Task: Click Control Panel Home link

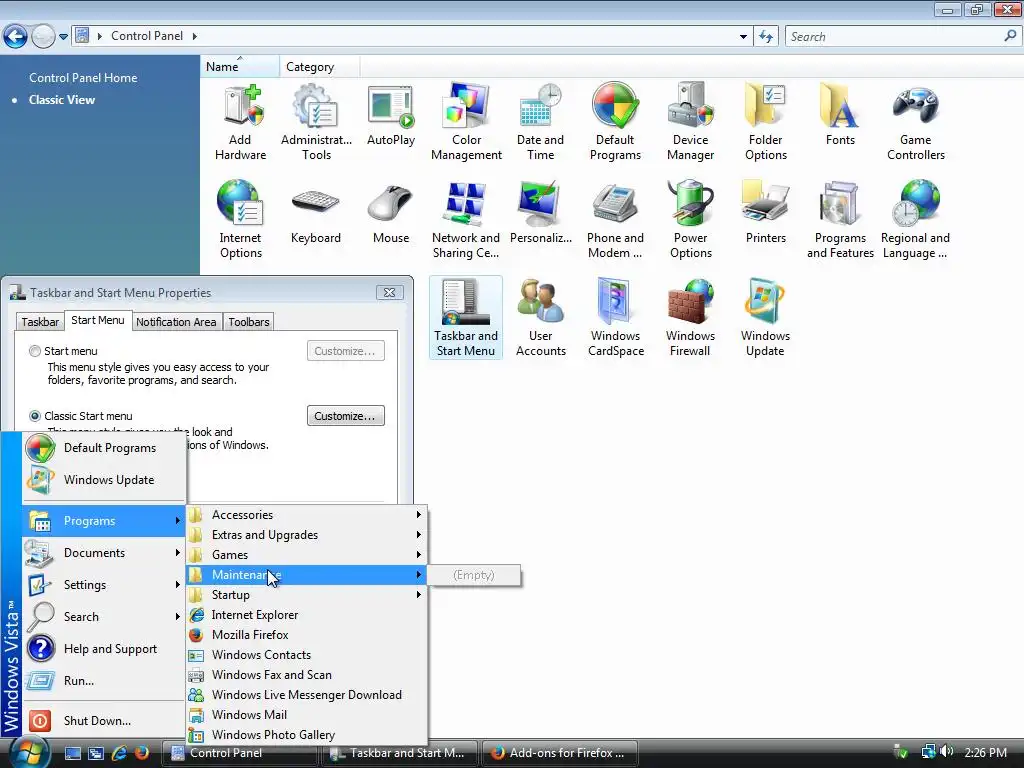Action: (83, 78)
